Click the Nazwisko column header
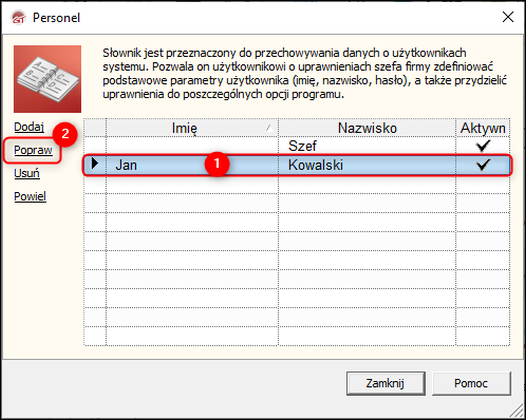Image resolution: width=526 pixels, height=420 pixels. tap(367, 128)
